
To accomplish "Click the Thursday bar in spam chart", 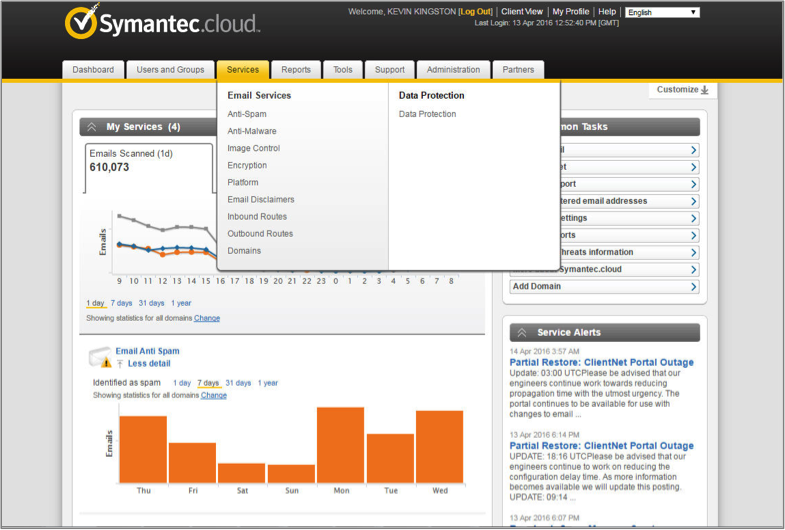I will (x=143, y=449).
